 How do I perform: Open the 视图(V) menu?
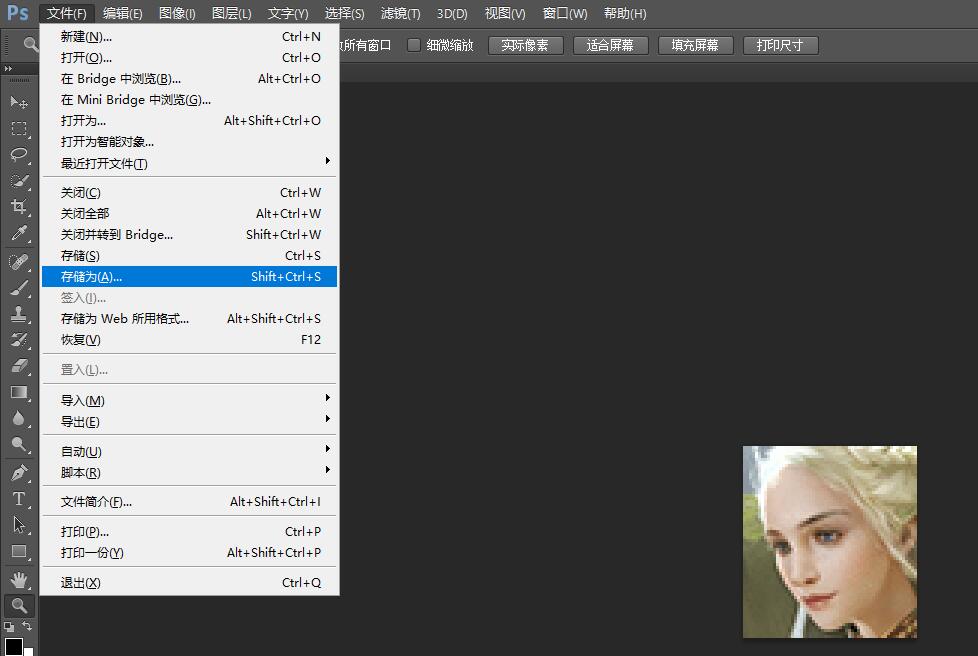pyautogui.click(x=505, y=14)
